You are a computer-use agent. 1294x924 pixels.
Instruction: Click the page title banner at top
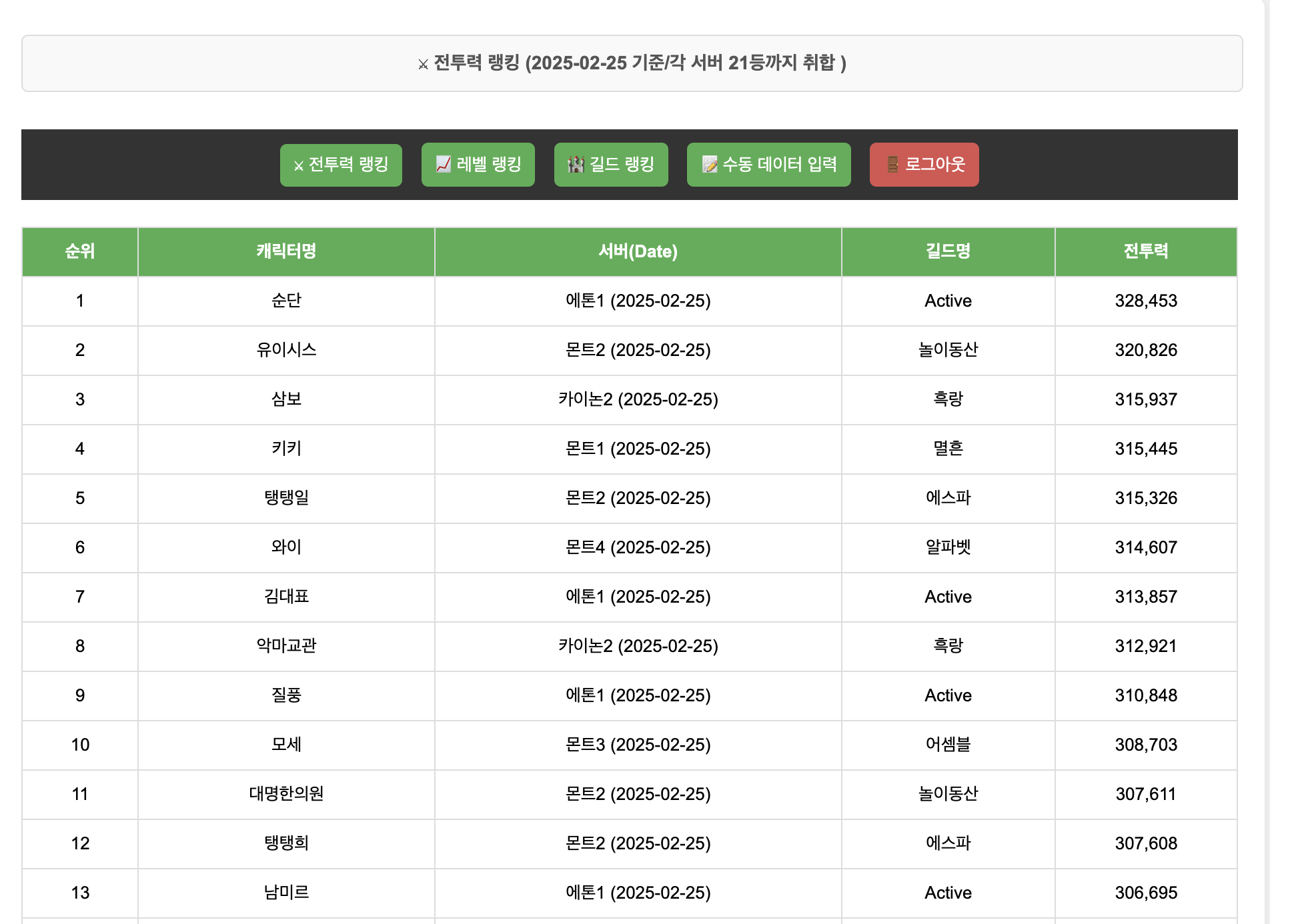point(632,63)
